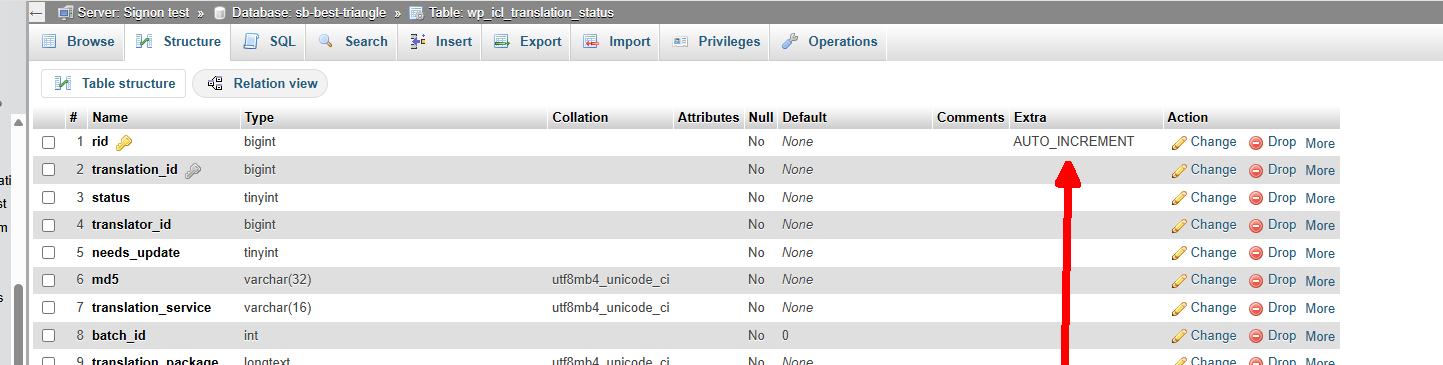Screen dimensions: 1443x365
Task: Click the left panel scrollbar up arrow
Action: click(18, 122)
